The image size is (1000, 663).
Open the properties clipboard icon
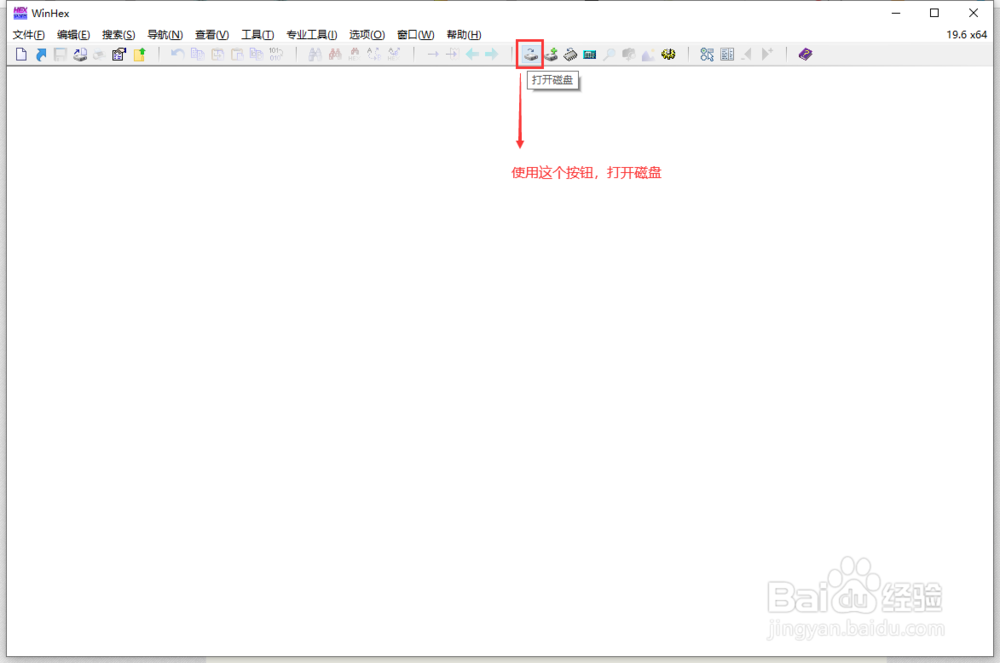tap(119, 55)
